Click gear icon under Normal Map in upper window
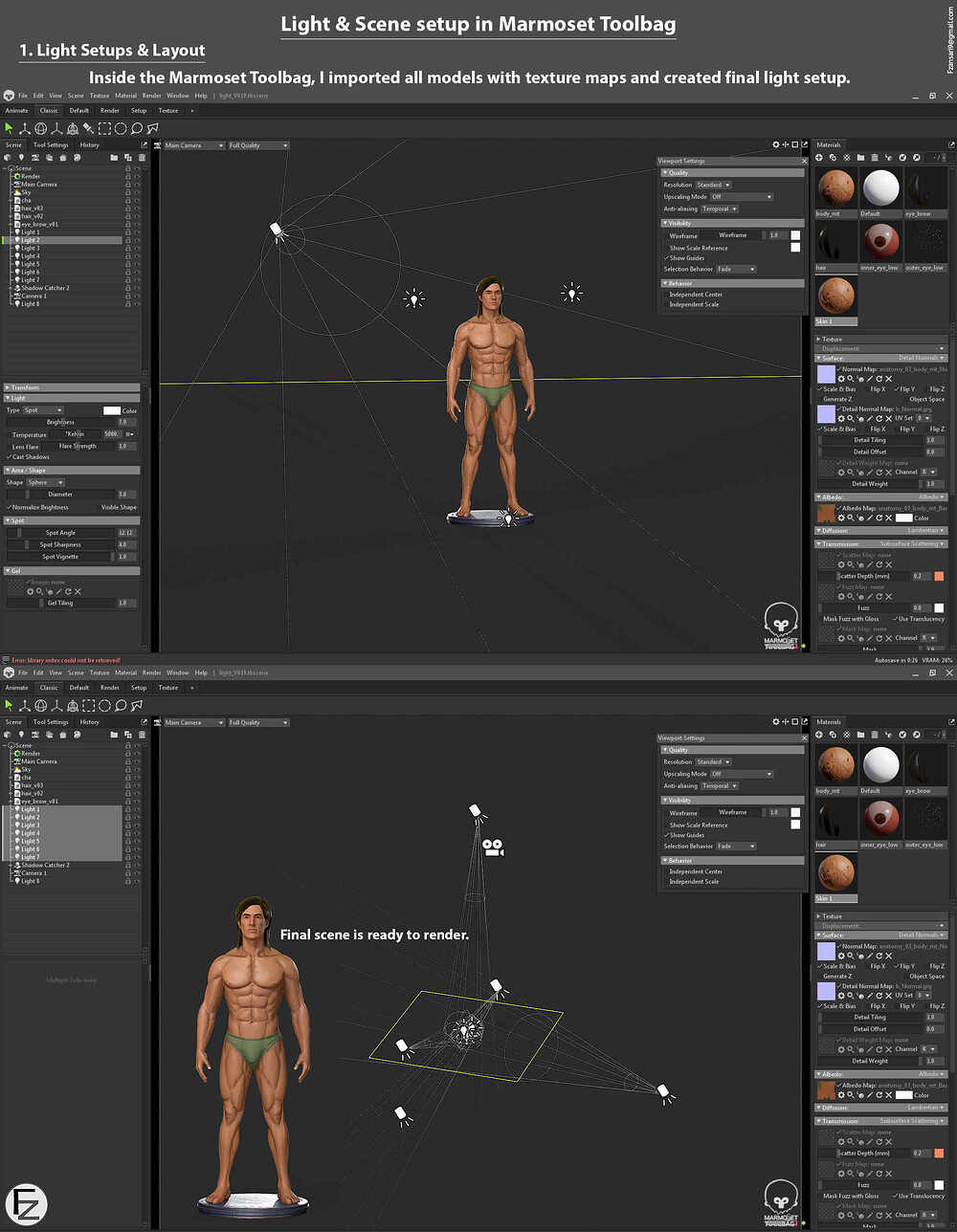This screenshot has height=1232, width=957. 841,379
